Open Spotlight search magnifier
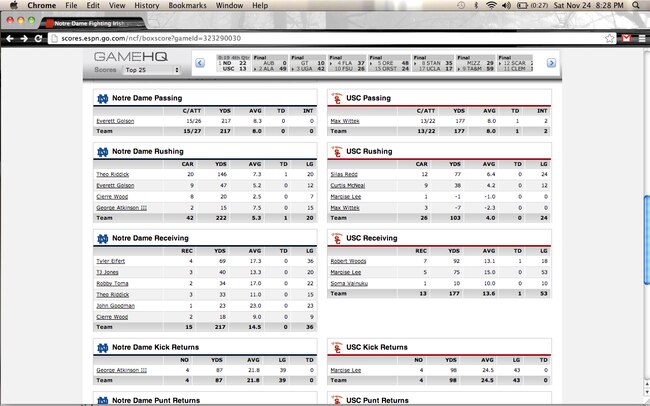650x406 pixels. click(636, 5)
